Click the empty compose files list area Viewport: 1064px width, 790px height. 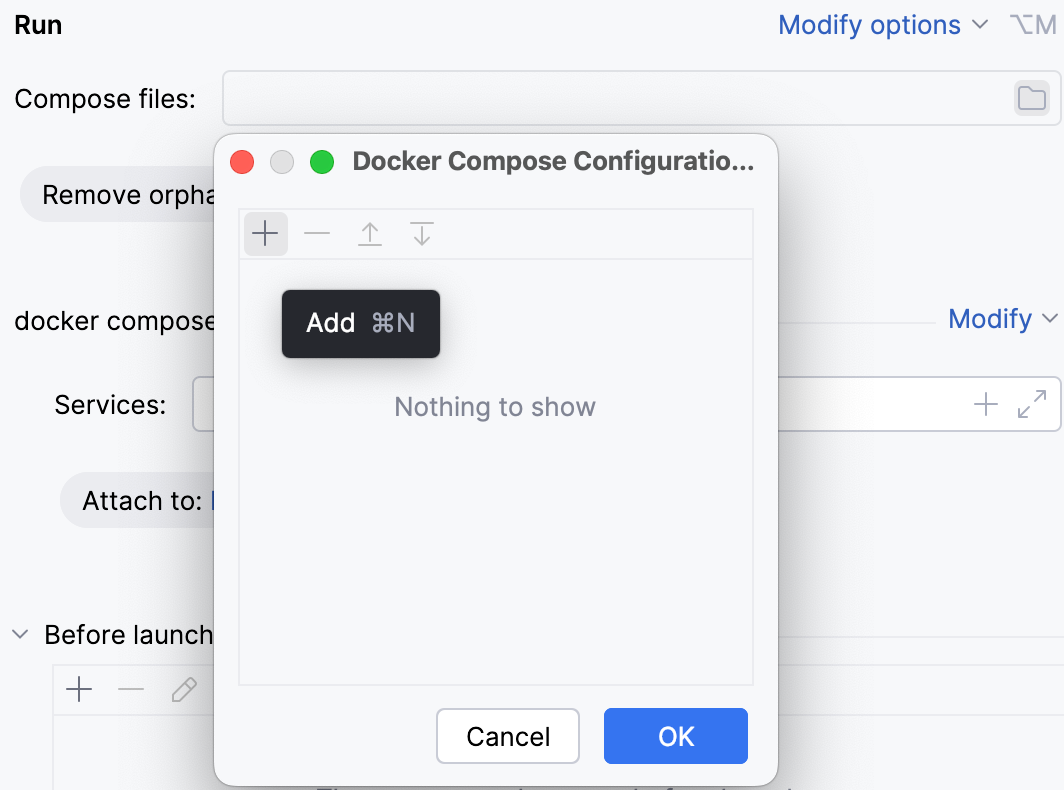tap(495, 500)
